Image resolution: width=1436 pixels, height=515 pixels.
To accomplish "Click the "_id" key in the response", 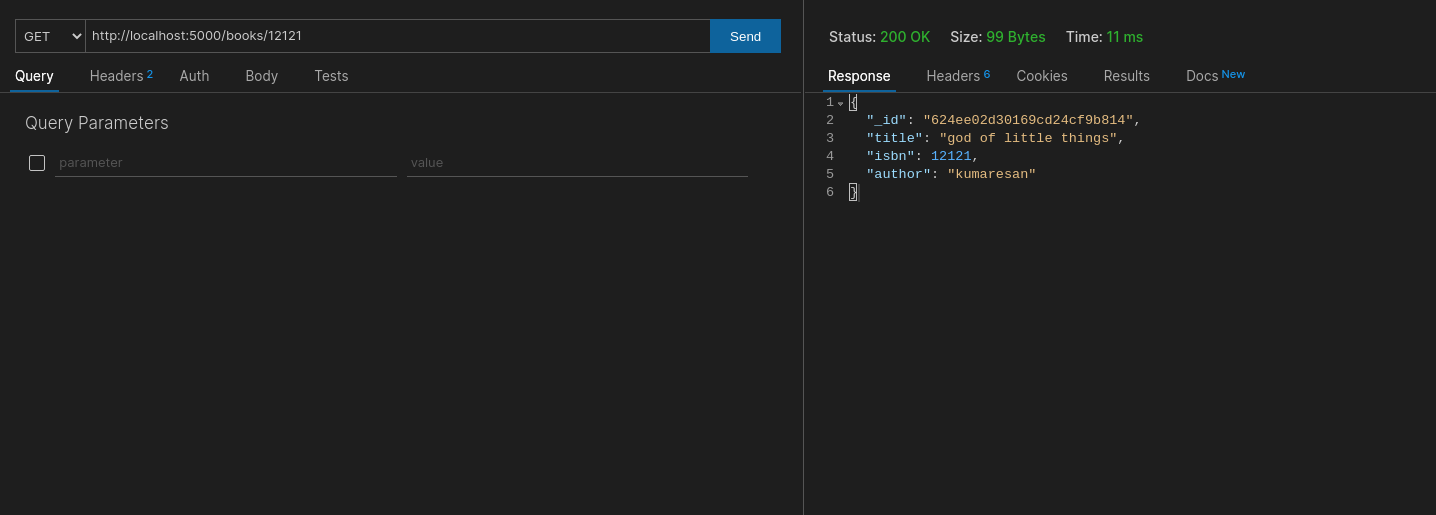I will (x=886, y=120).
